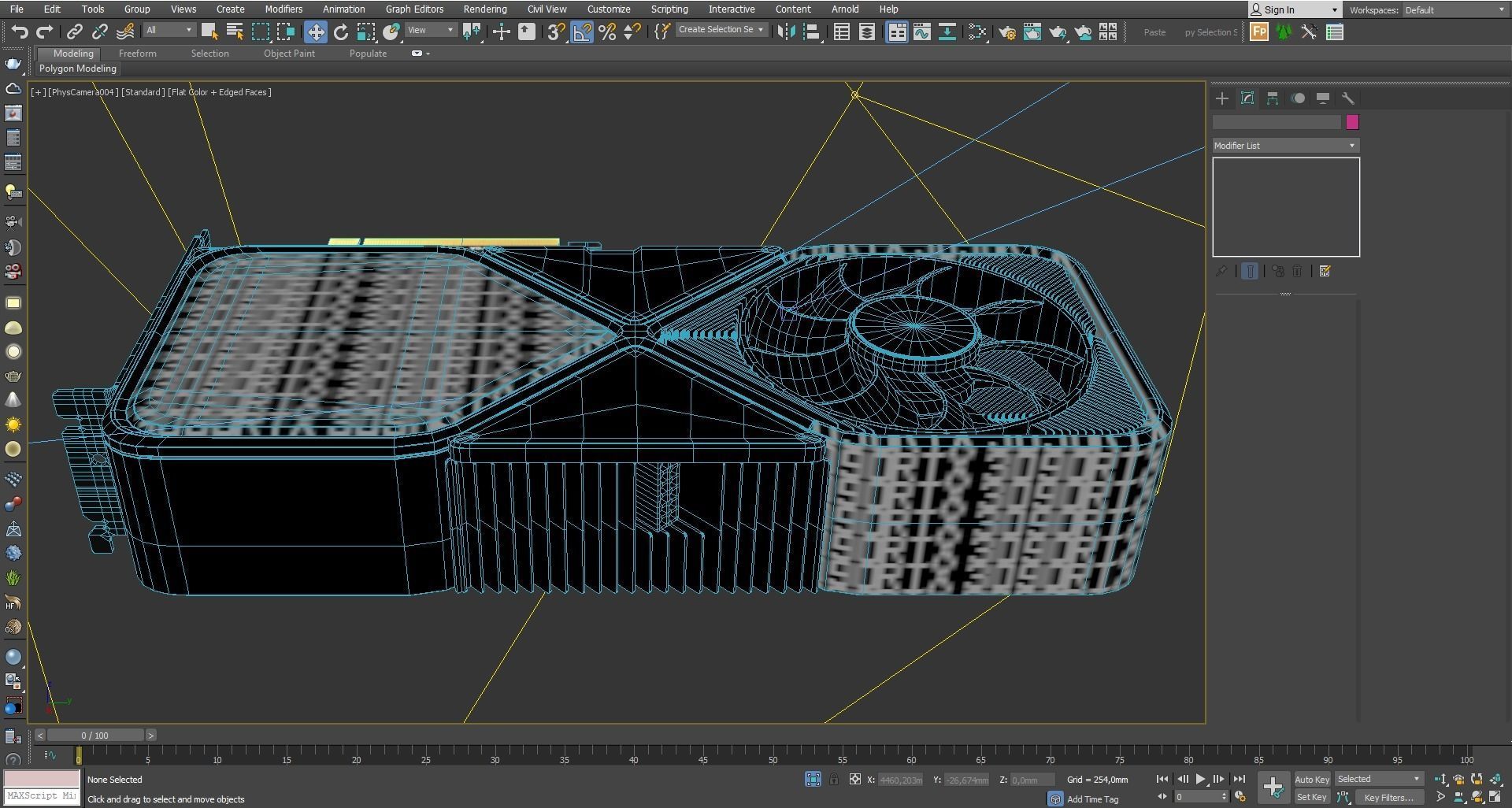Open the Graph Editors menu
This screenshot has height=808, width=1512.
414,9
